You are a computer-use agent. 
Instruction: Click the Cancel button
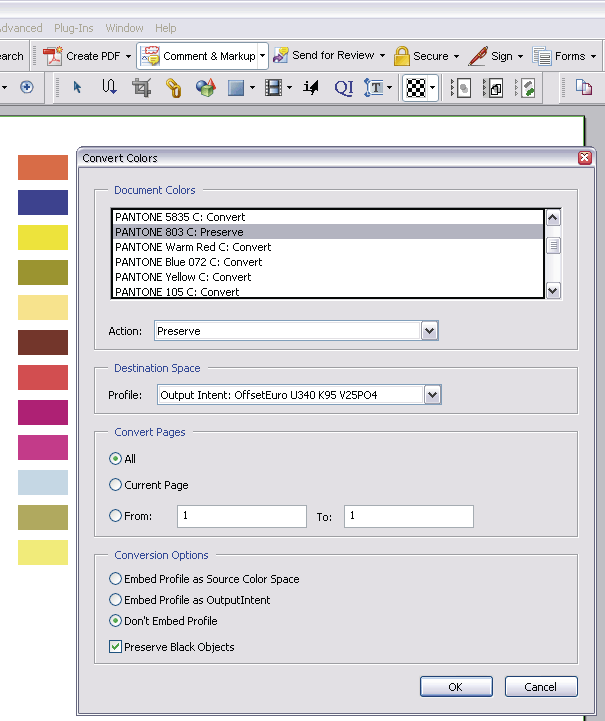click(541, 687)
